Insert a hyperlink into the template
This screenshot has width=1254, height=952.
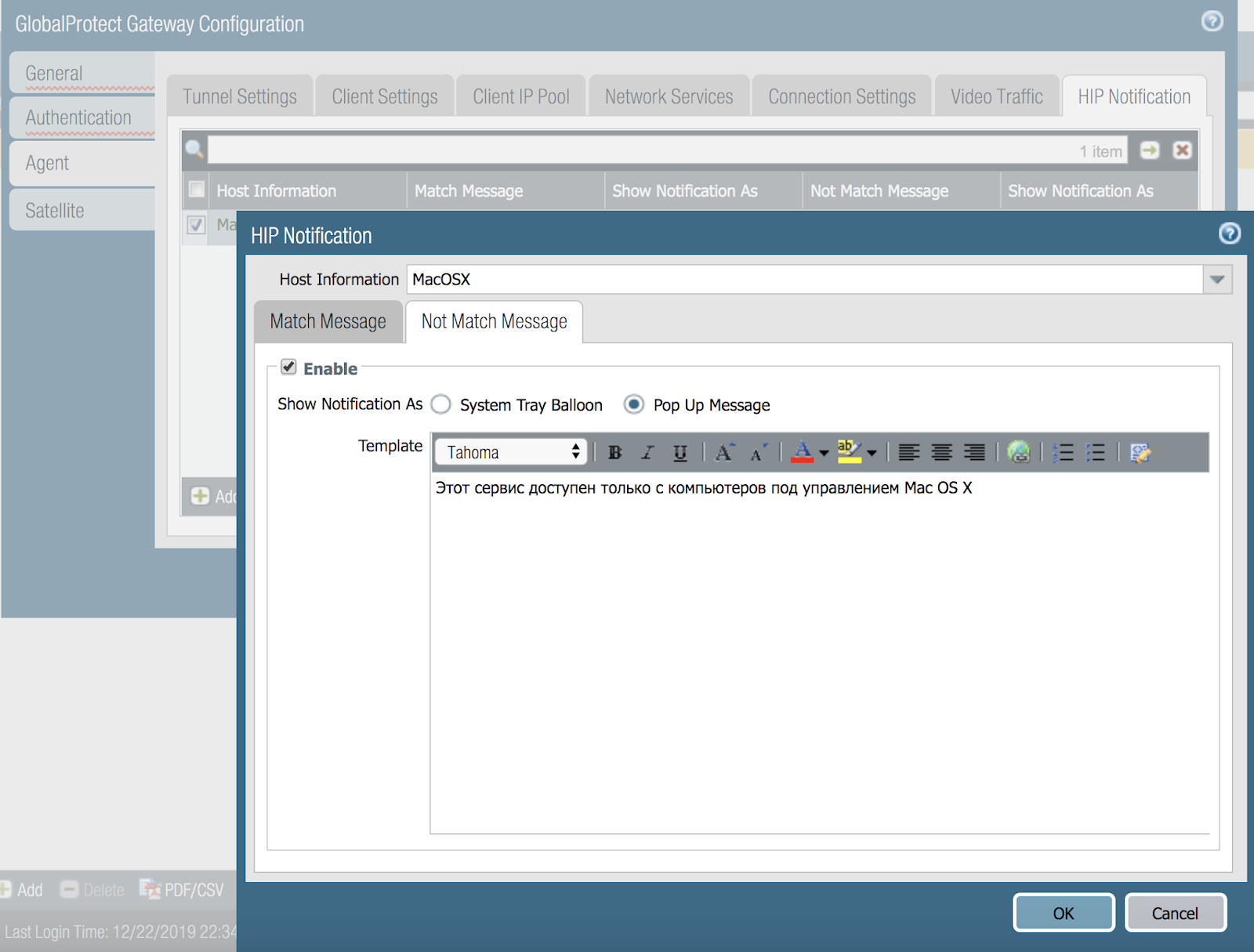[x=1019, y=452]
